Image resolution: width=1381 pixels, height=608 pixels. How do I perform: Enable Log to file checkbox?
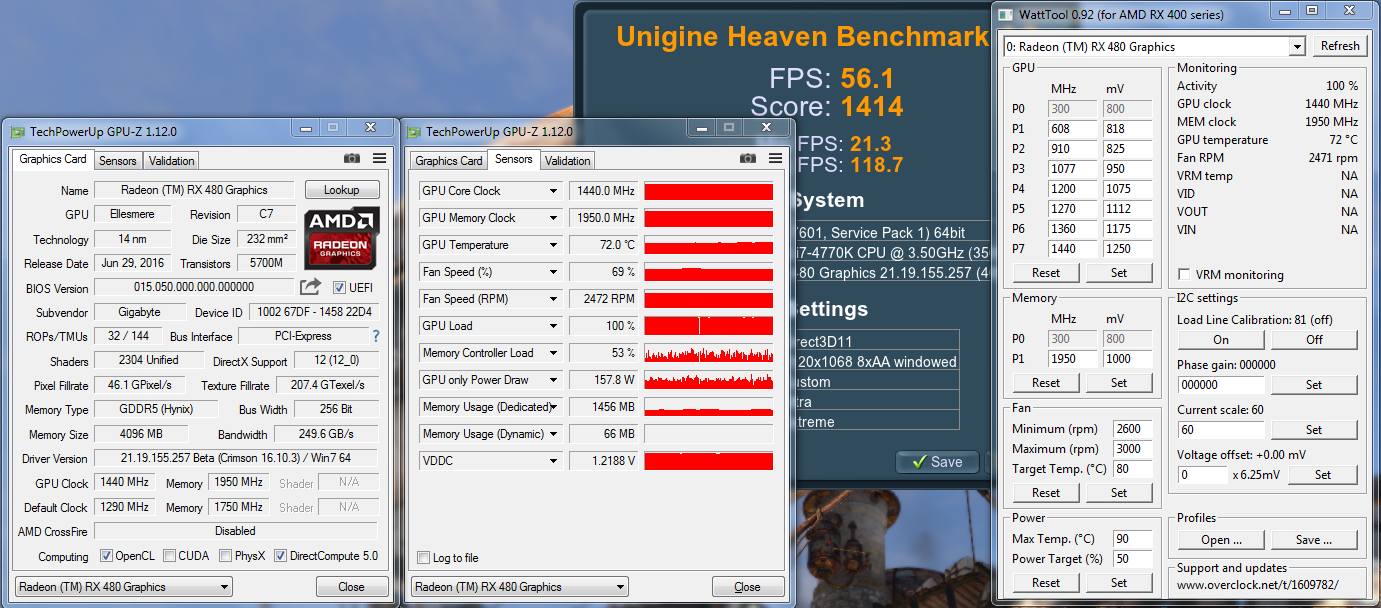[x=424, y=558]
